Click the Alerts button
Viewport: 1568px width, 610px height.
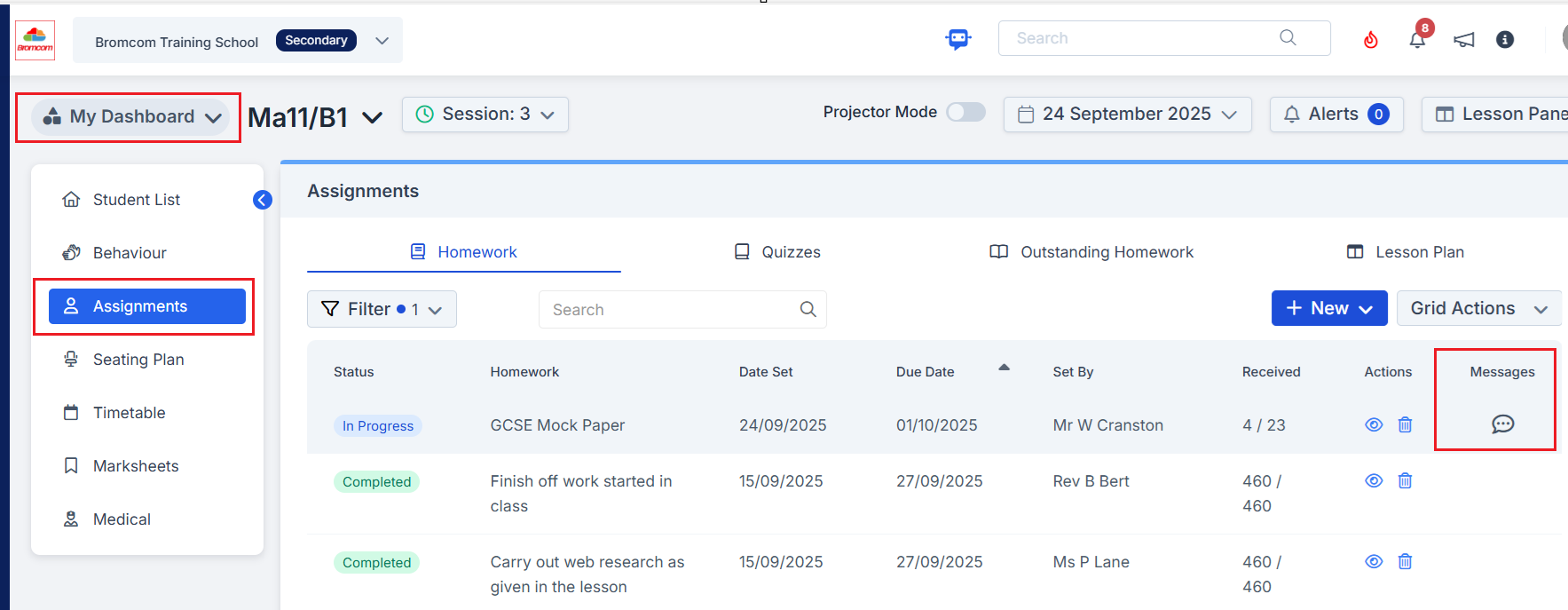coord(1336,115)
